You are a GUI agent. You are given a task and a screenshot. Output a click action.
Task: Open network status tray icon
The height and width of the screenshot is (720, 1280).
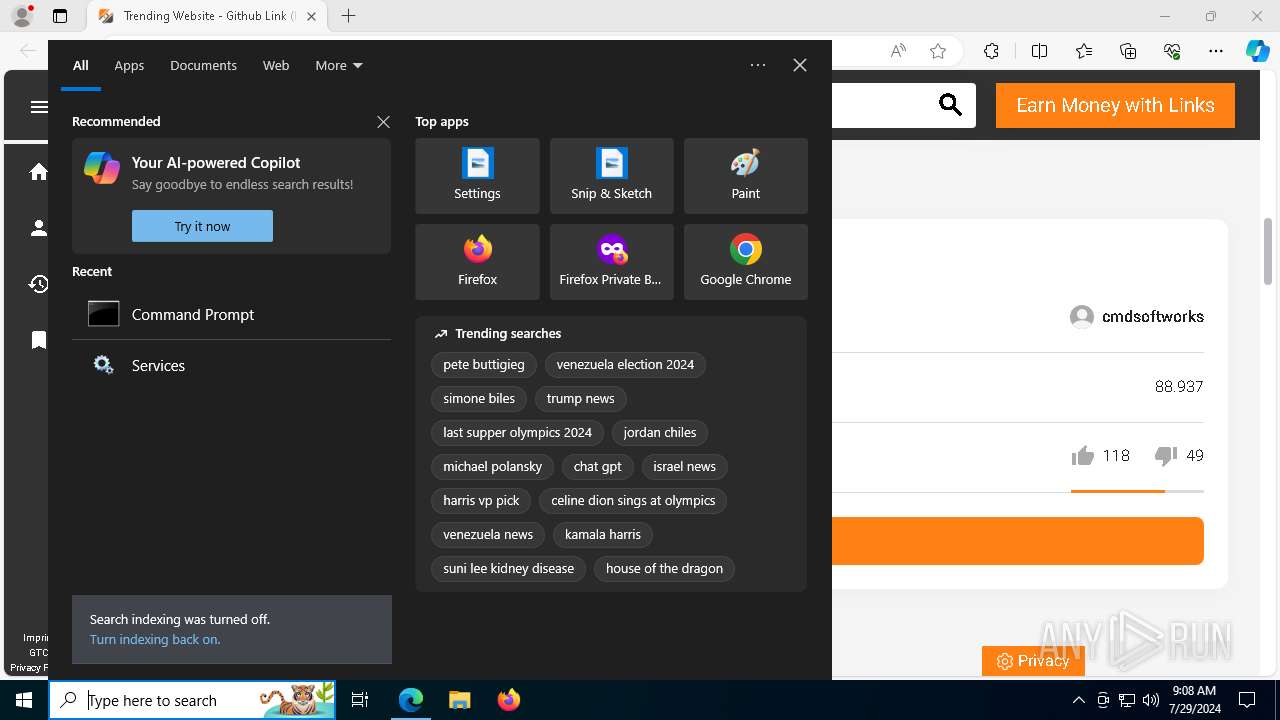(x=1127, y=700)
